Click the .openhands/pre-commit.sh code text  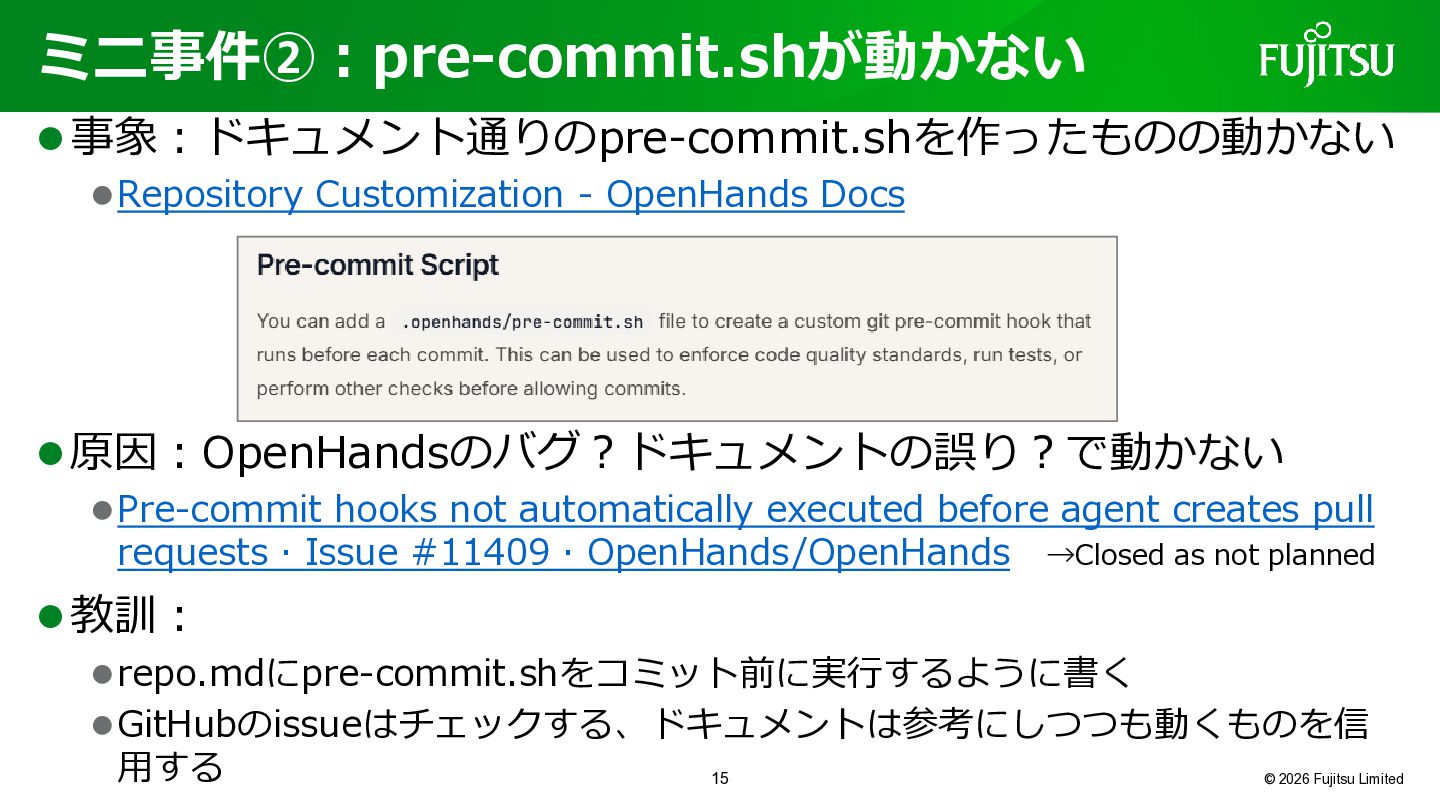(521, 322)
